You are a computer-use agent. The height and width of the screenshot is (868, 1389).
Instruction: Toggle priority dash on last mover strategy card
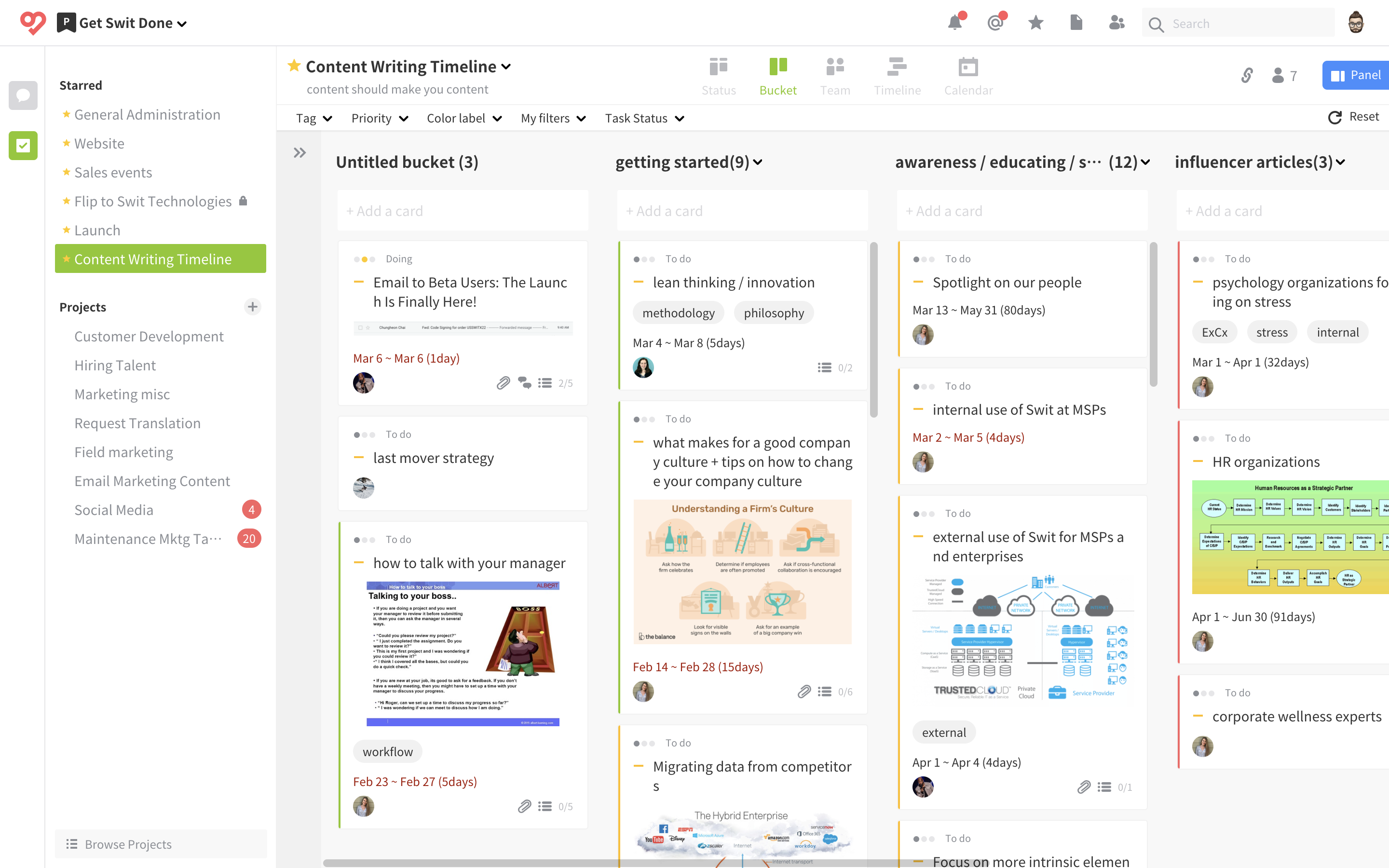pyautogui.click(x=359, y=458)
